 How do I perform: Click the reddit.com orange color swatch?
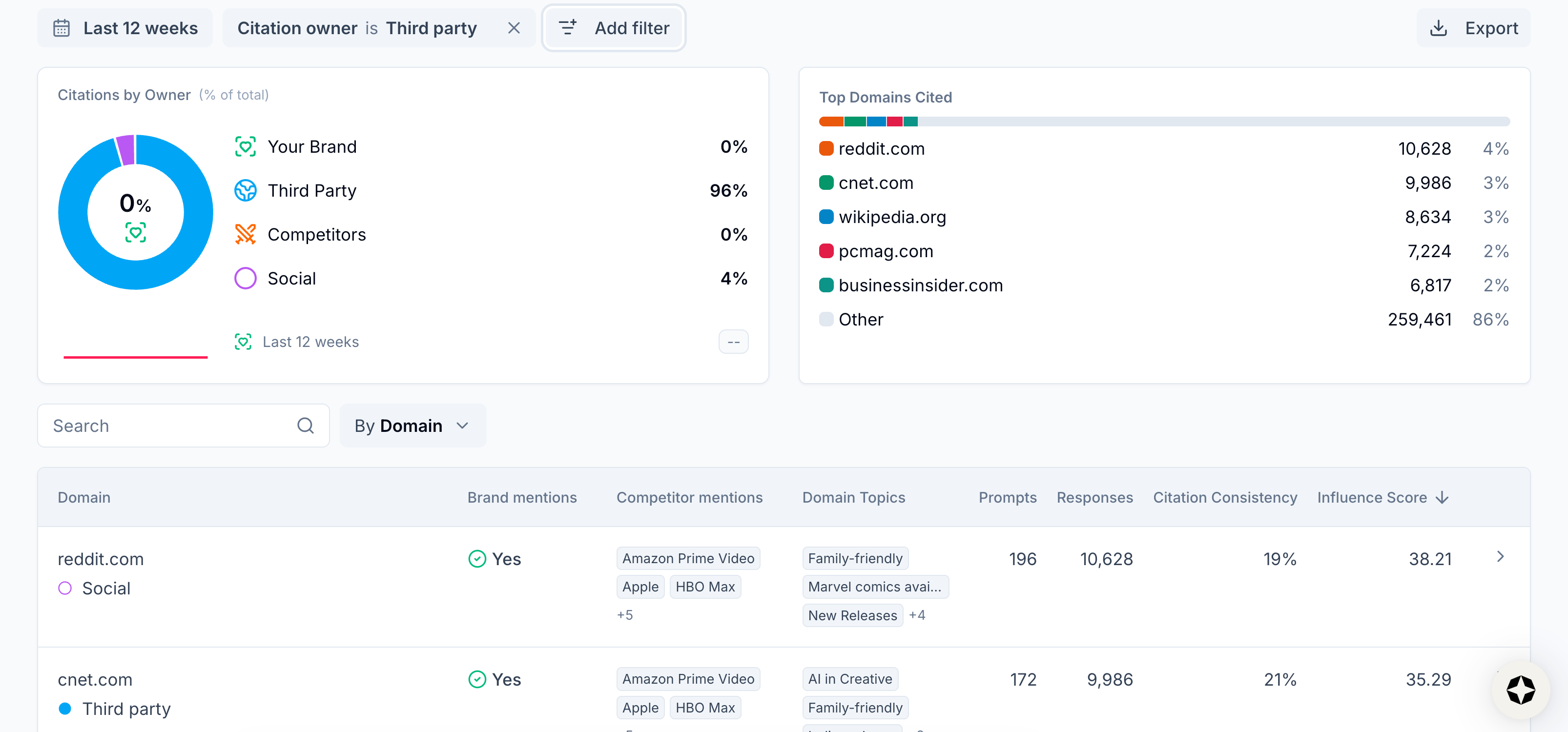tap(826, 148)
